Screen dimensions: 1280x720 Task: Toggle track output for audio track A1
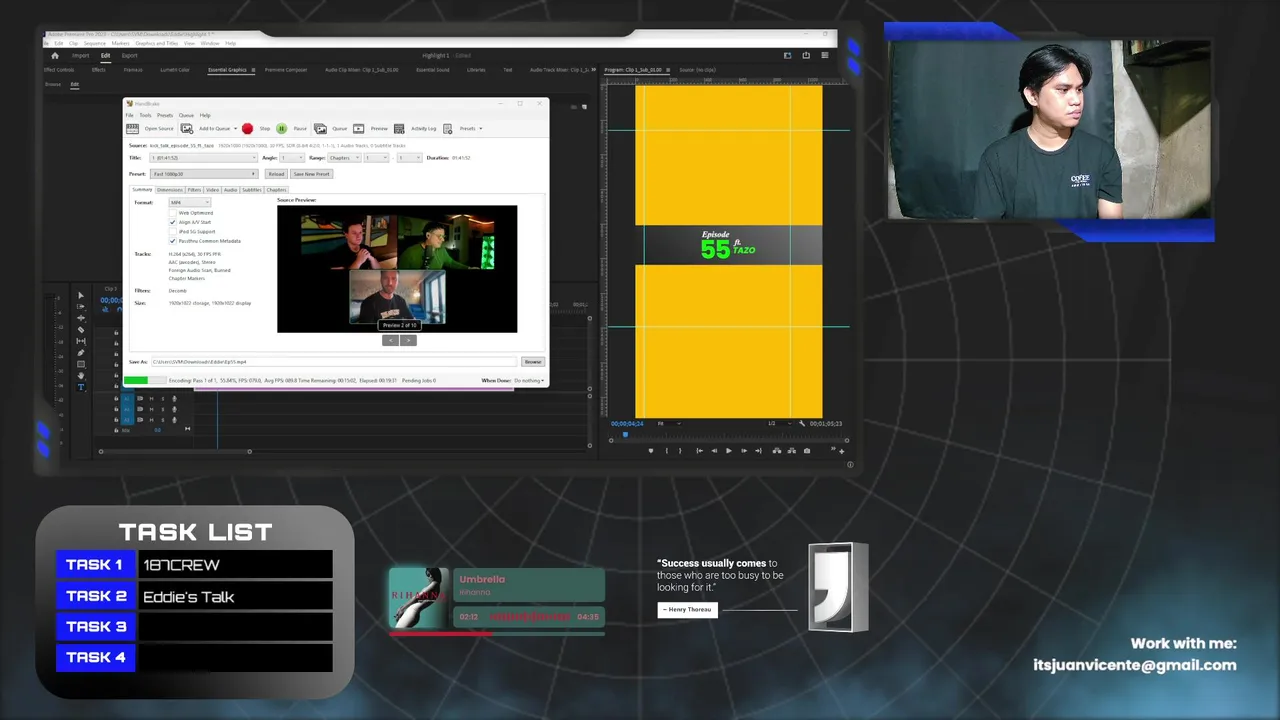(x=140, y=398)
